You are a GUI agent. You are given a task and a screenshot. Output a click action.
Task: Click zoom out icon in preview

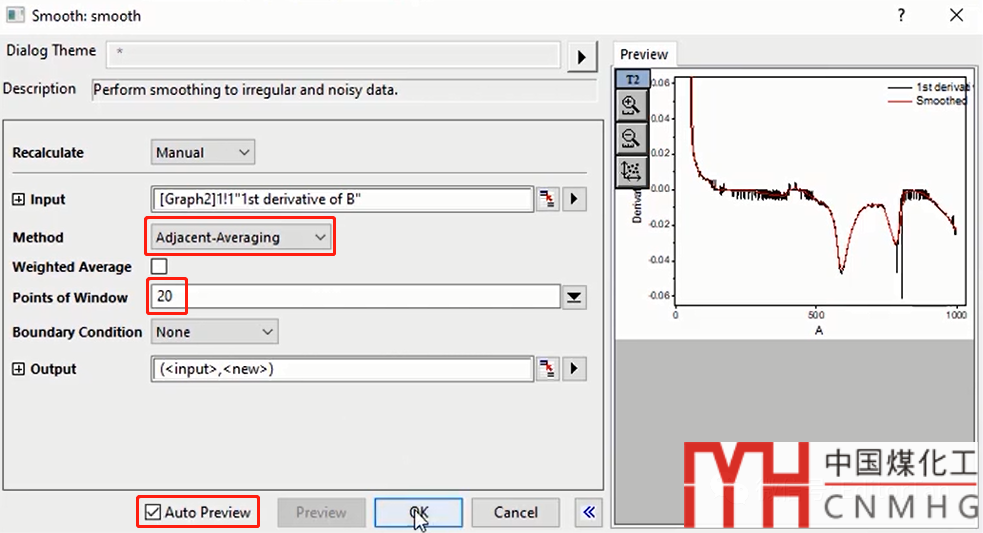(x=630, y=138)
